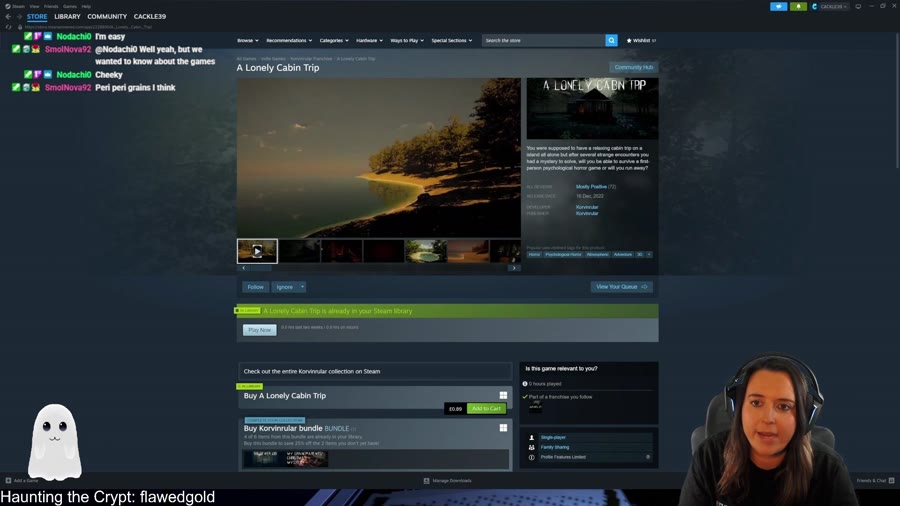Viewport: 900px width, 506px height.
Task: Click the Atmospheric tag
Action: coord(597,254)
